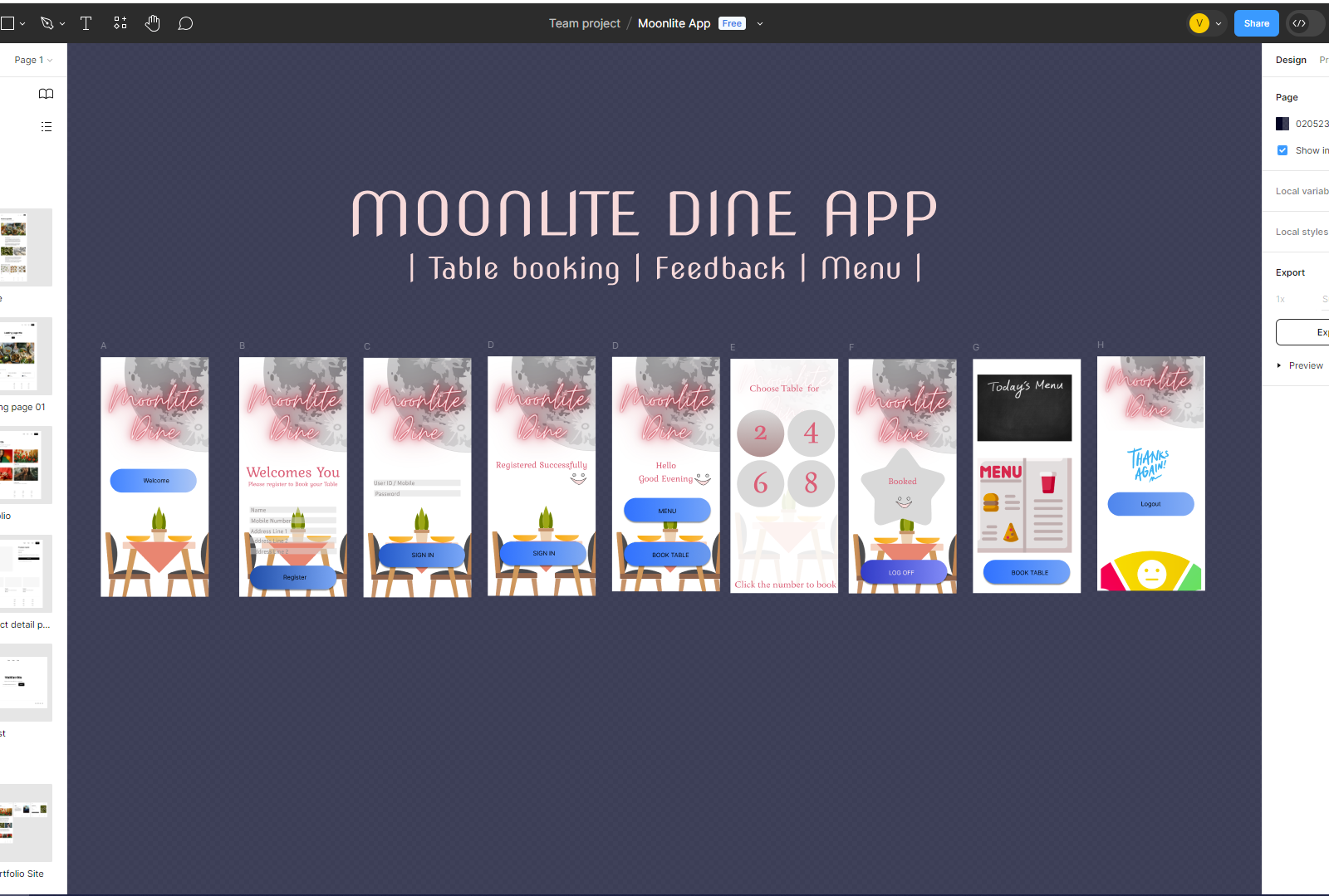The height and width of the screenshot is (896, 1329).
Task: Select the Hand tool
Action: (x=153, y=22)
